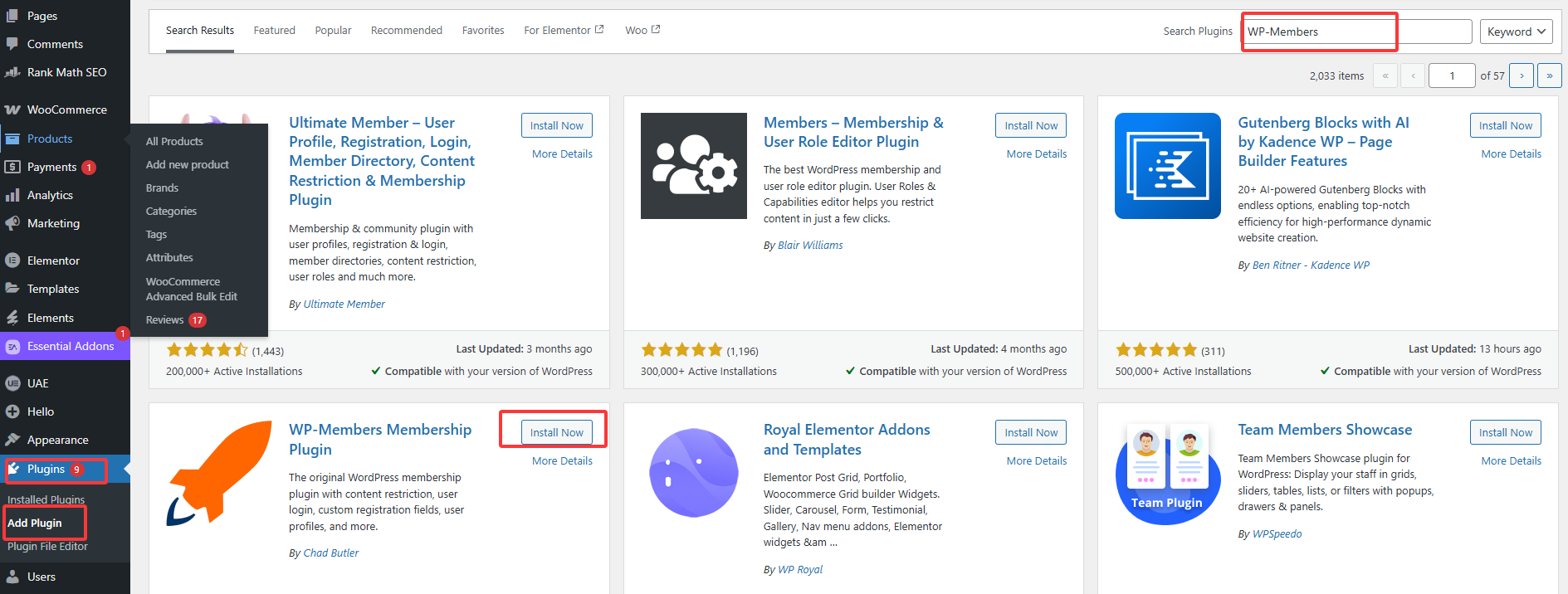Screen dimensions: 1568x594
Task: Click the Appearance paintbrush icon
Action: [x=12, y=440]
